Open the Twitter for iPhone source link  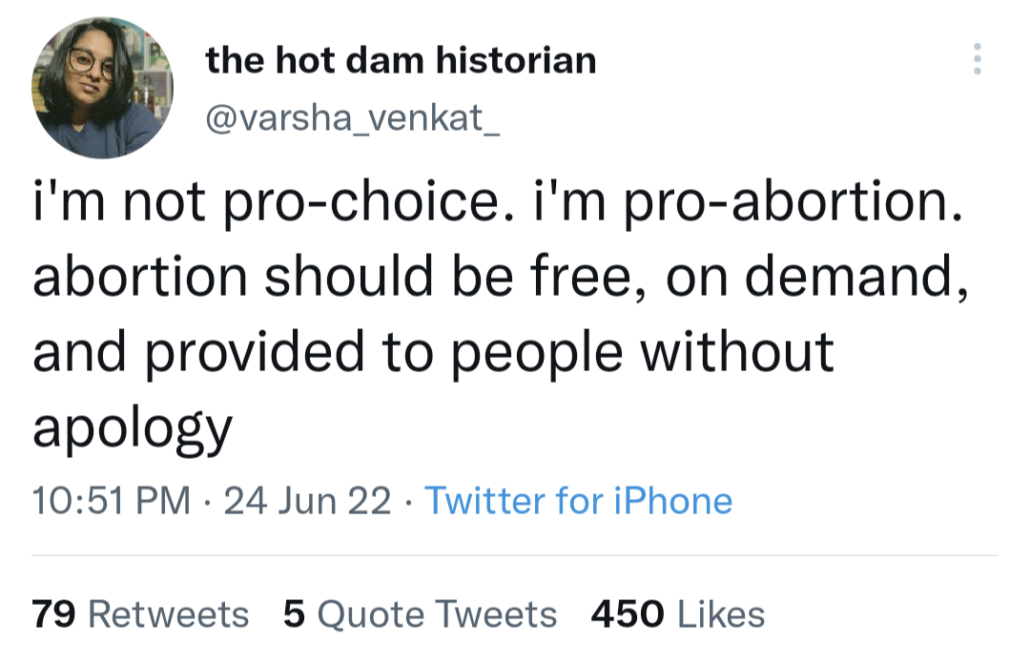pos(579,500)
